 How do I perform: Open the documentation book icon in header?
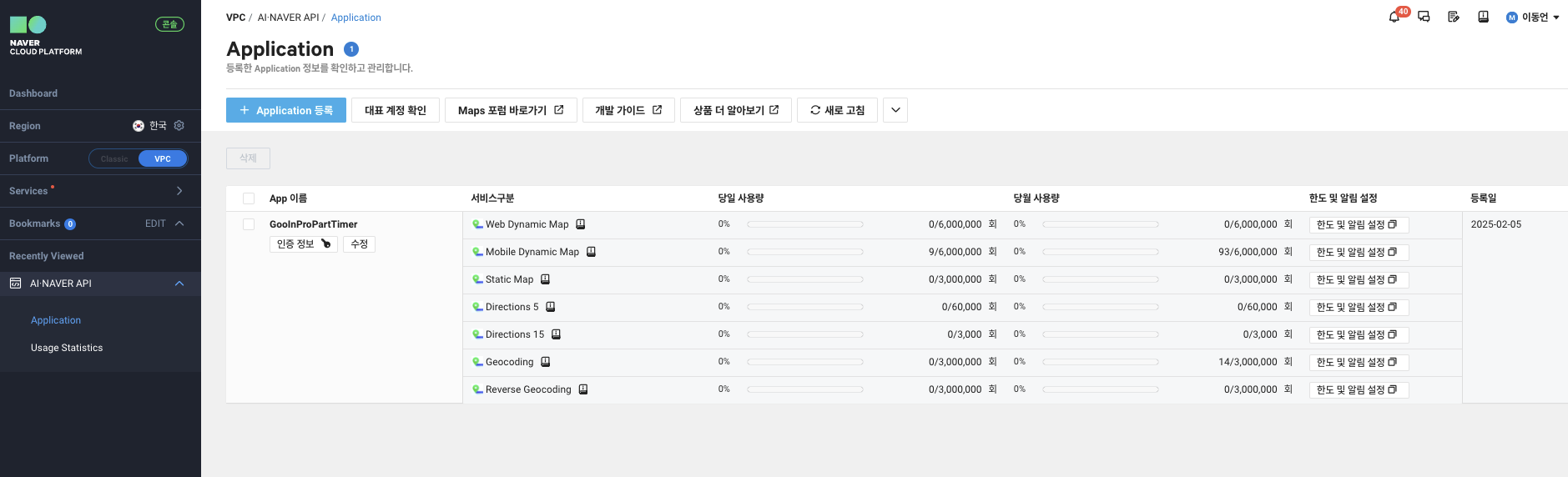point(1483,17)
